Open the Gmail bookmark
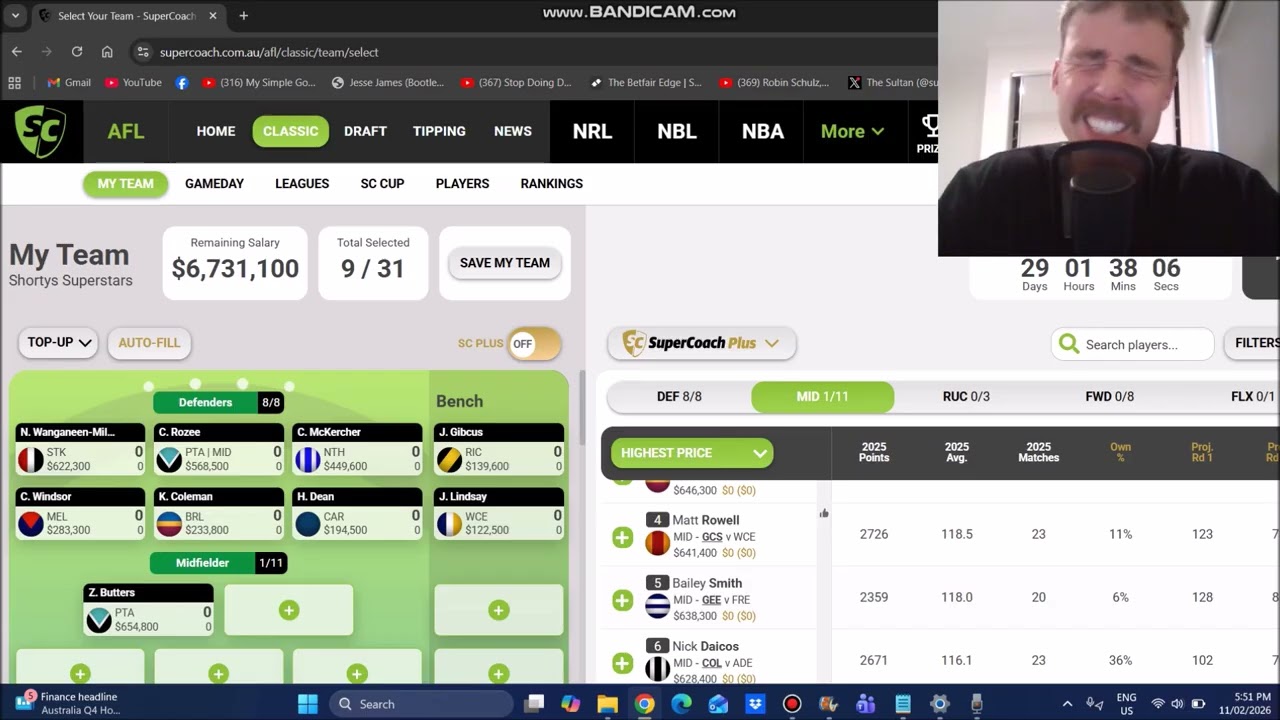The image size is (1280, 720). click(x=68, y=83)
